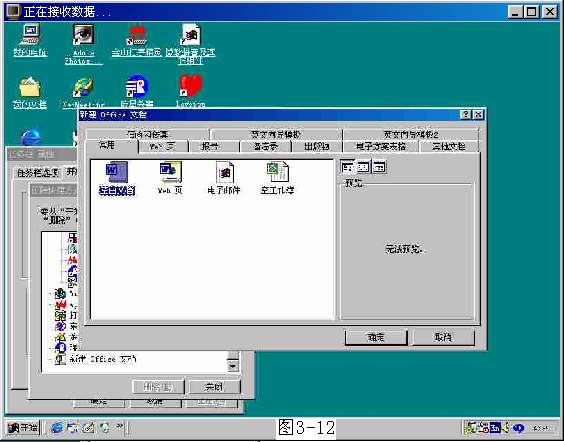Open the 备忘录 tab
The height and width of the screenshot is (442, 564).
tap(266, 146)
